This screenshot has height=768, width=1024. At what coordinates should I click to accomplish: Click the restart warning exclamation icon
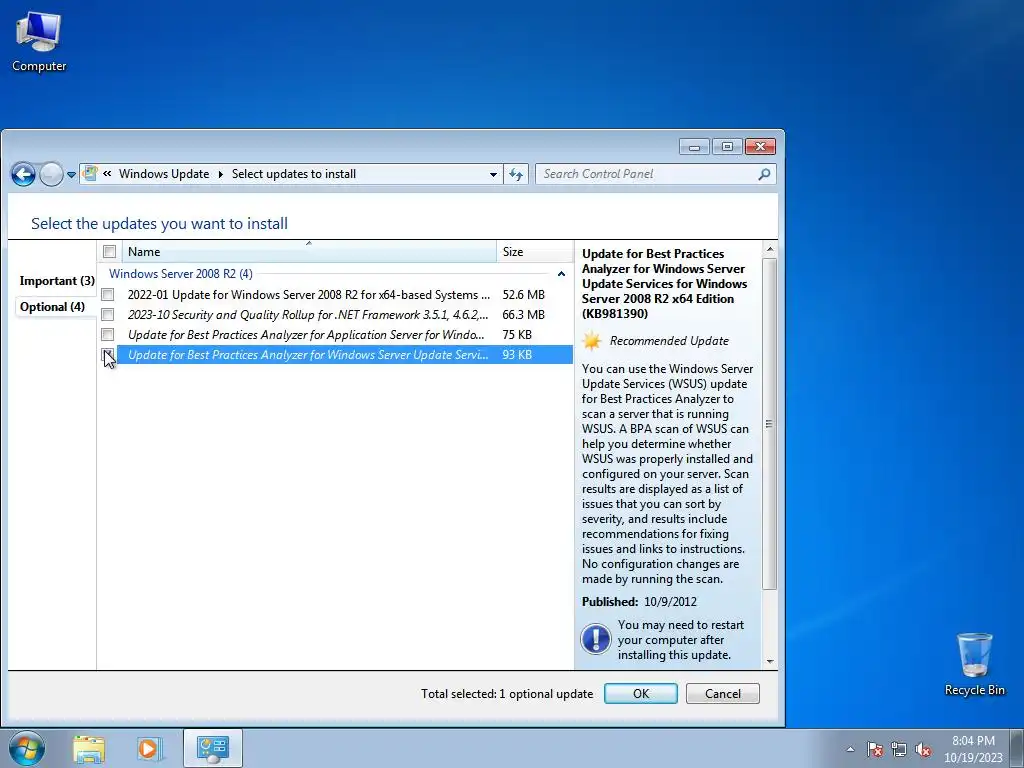596,638
